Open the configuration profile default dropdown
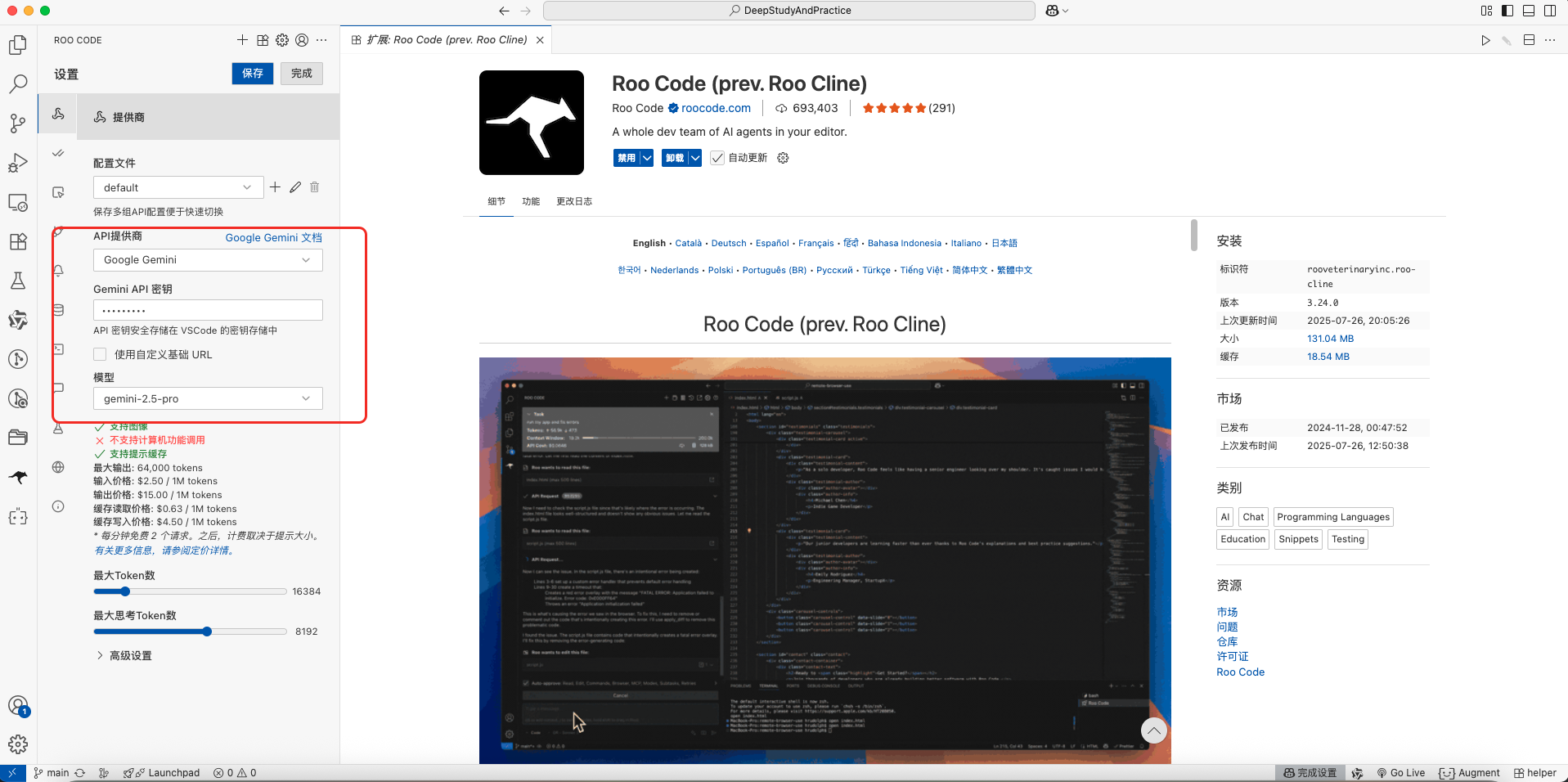Image resolution: width=1568 pixels, height=782 pixels. pos(178,187)
